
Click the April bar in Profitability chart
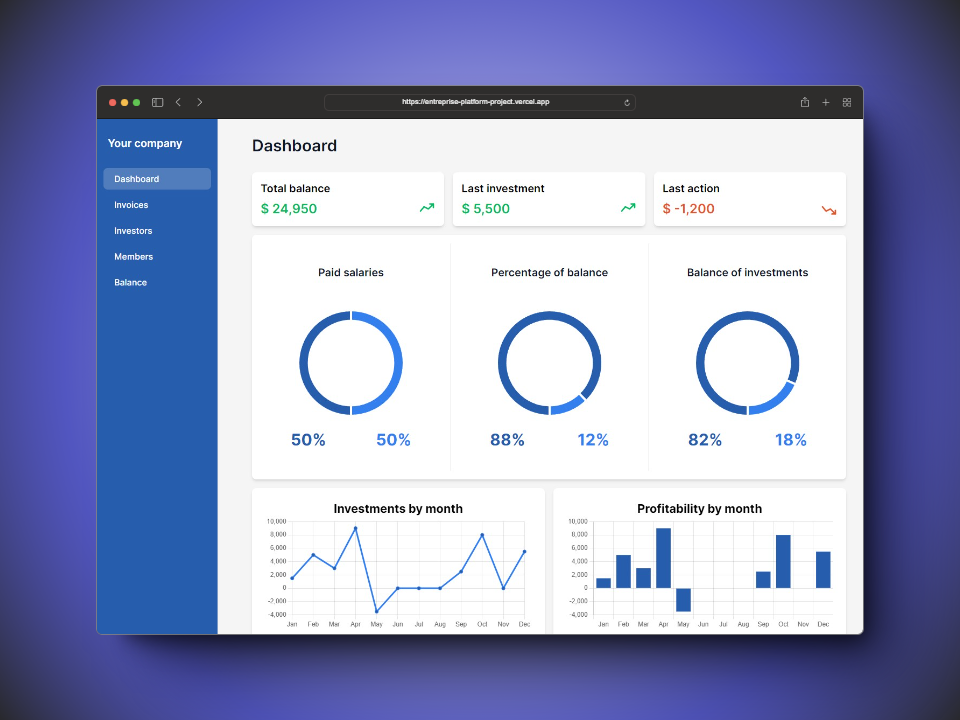(x=663, y=558)
